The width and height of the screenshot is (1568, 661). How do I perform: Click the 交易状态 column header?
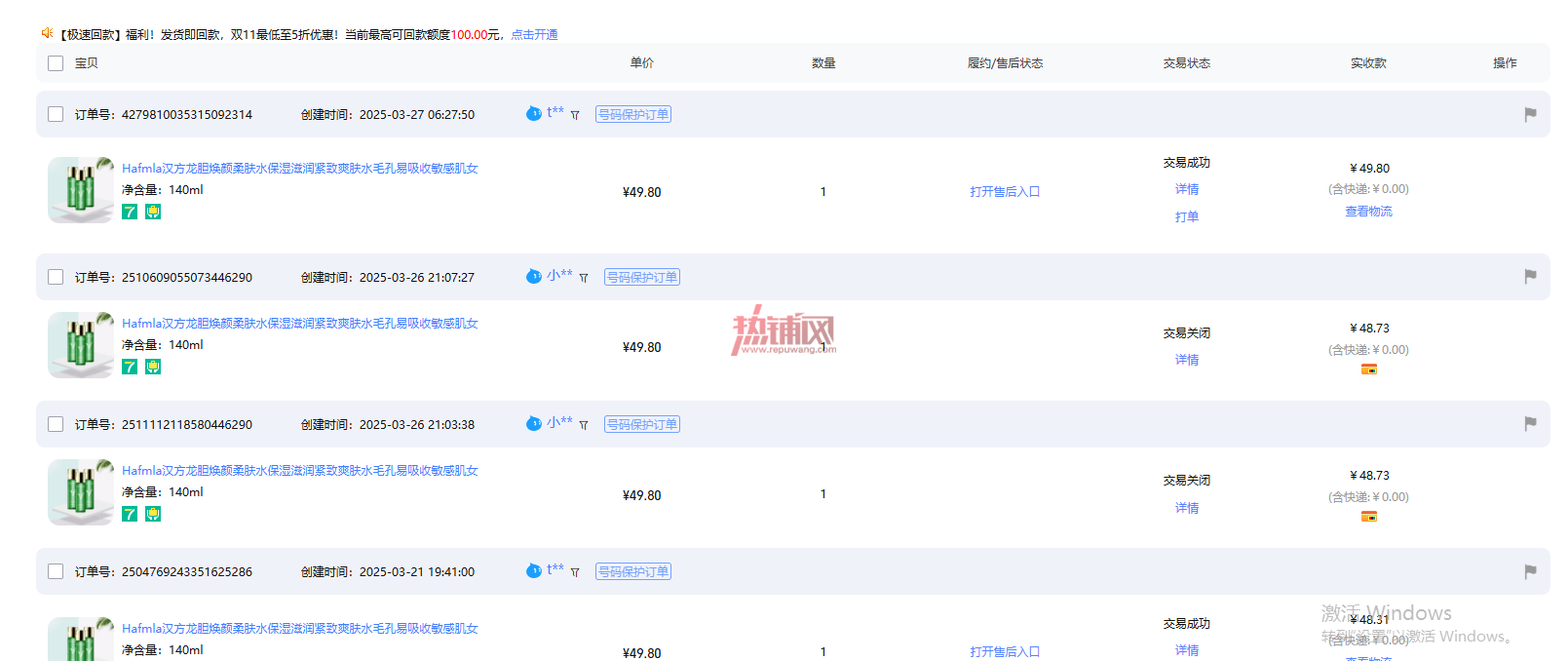1186,63
